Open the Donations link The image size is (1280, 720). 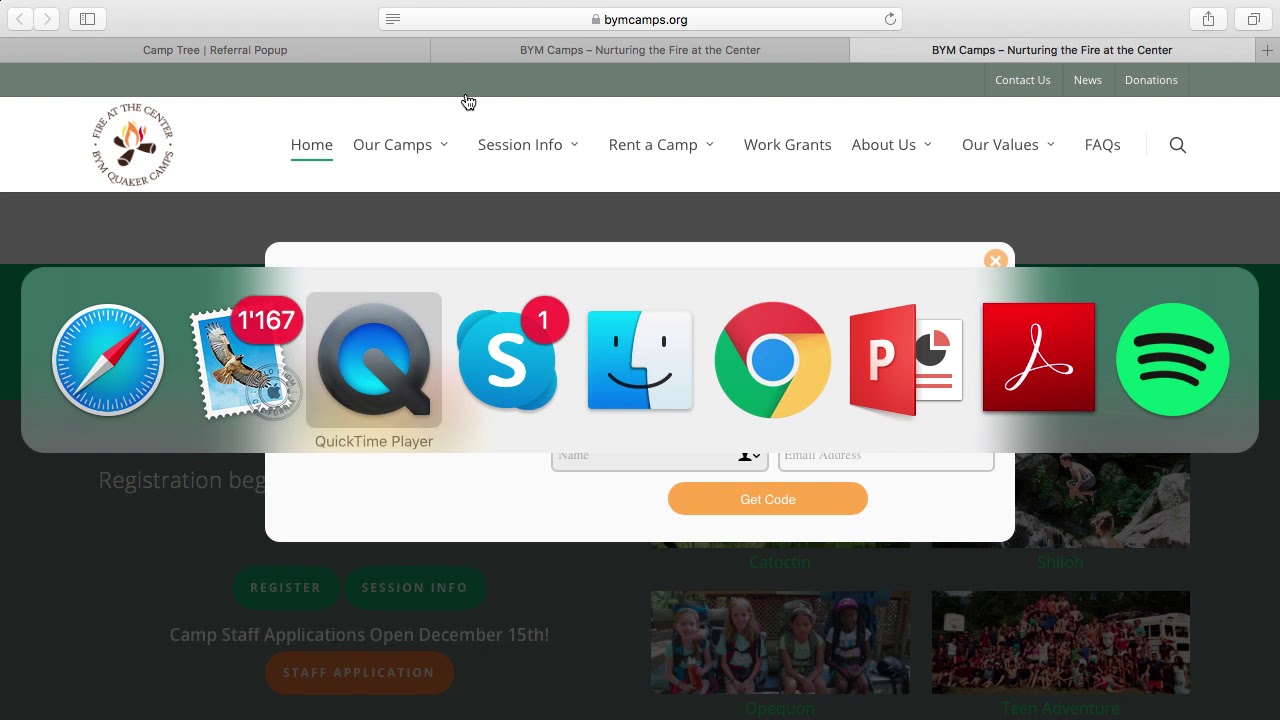1151,80
